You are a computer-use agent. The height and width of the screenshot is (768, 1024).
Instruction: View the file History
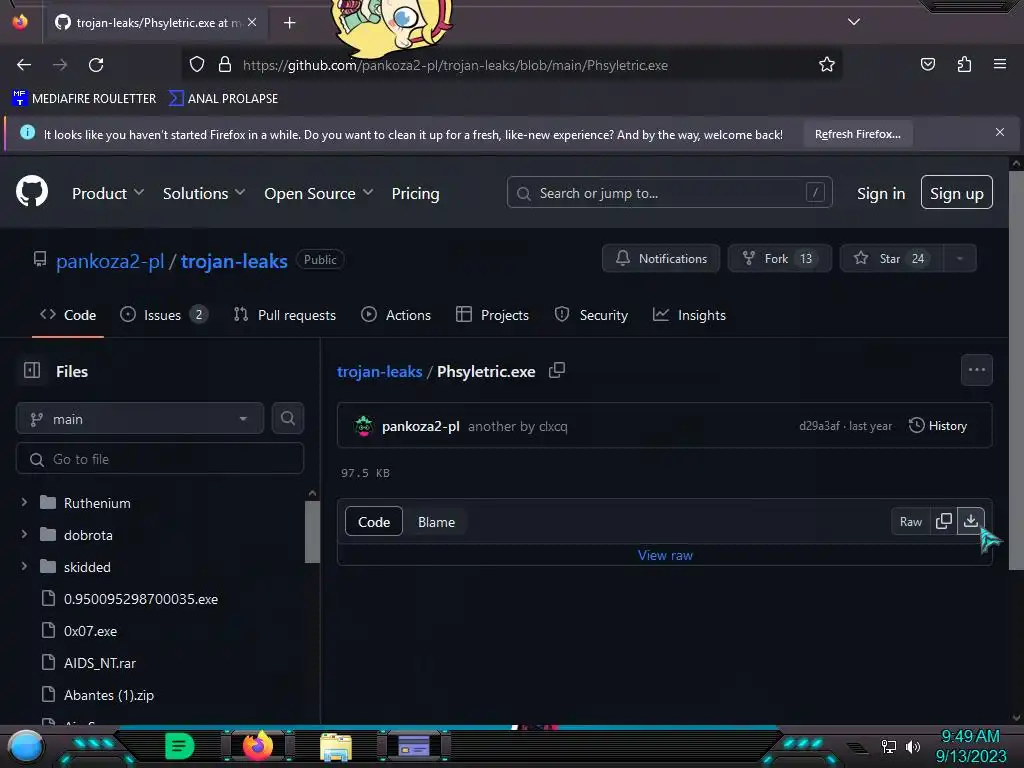(x=938, y=426)
